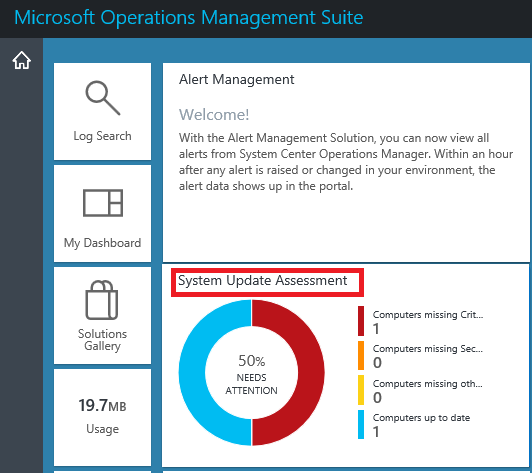Click the My Dashboard label

pos(102,243)
